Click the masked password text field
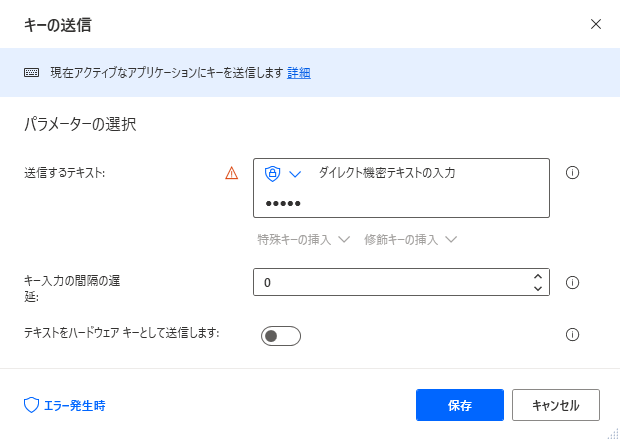Image resolution: width=620 pixels, height=441 pixels. (401, 203)
